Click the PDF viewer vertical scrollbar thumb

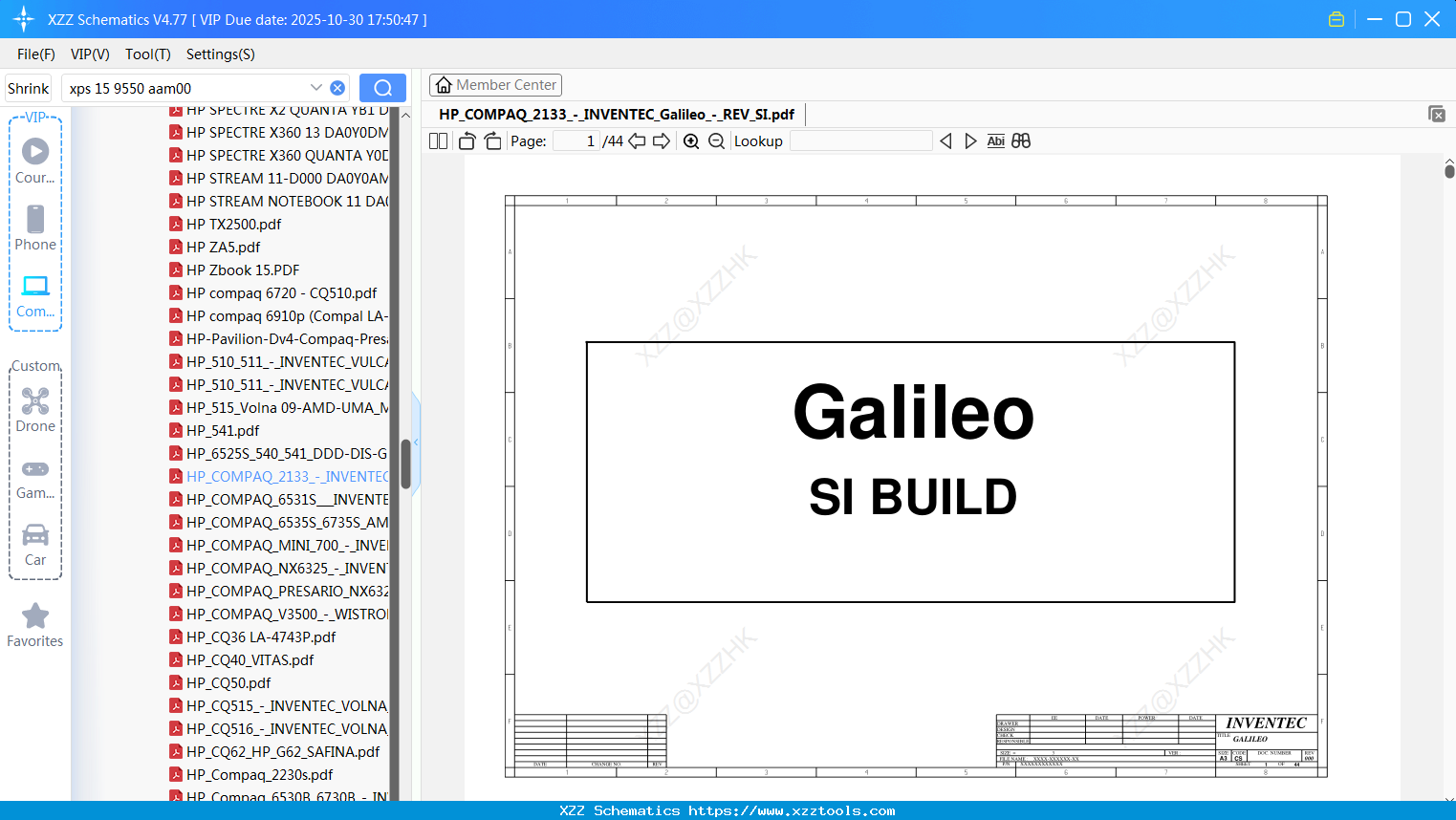tap(1449, 171)
